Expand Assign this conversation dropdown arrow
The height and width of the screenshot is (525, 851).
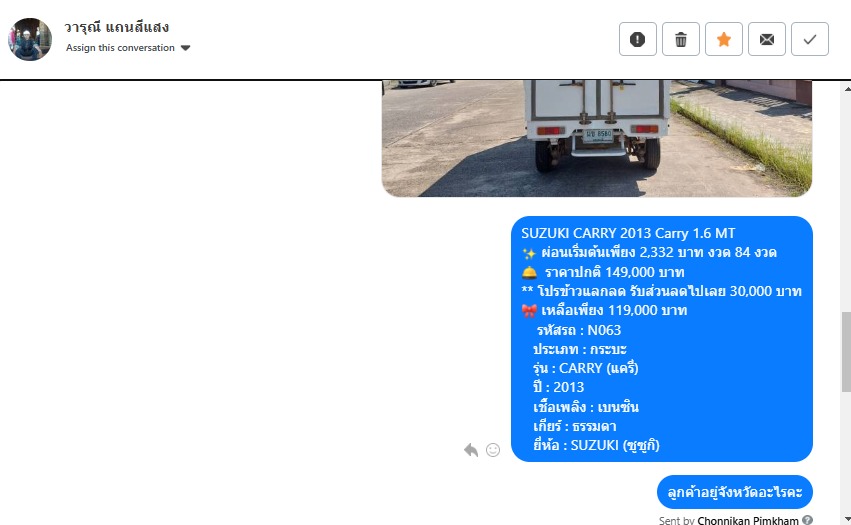point(186,48)
